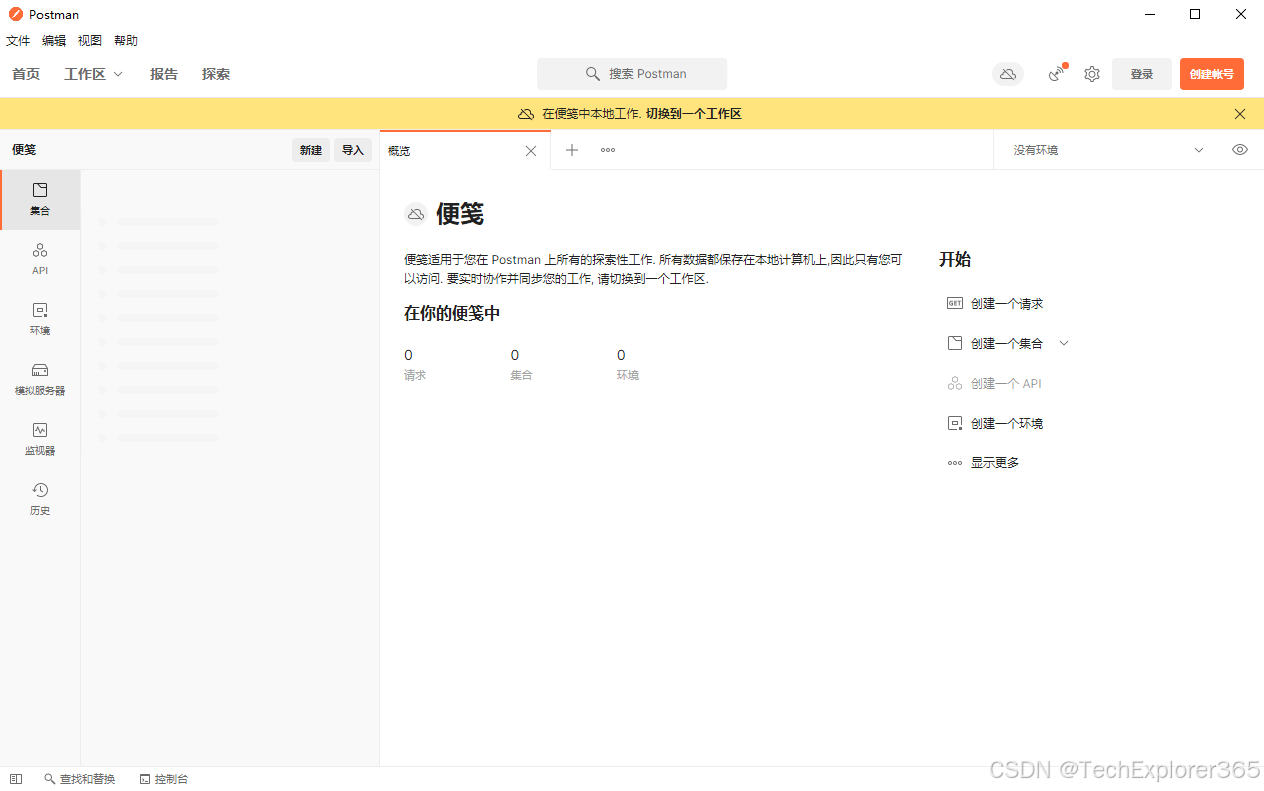
Task: Switch to the 概览 tab
Action: point(399,150)
